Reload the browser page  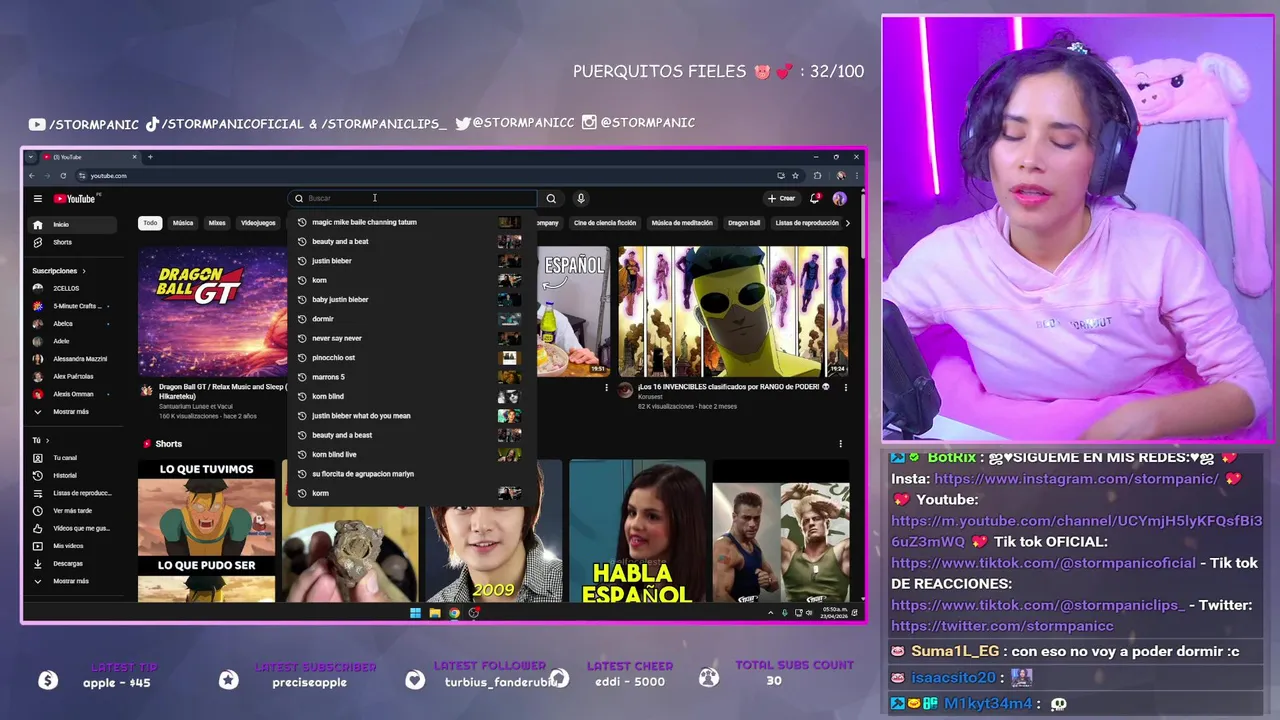(63, 176)
